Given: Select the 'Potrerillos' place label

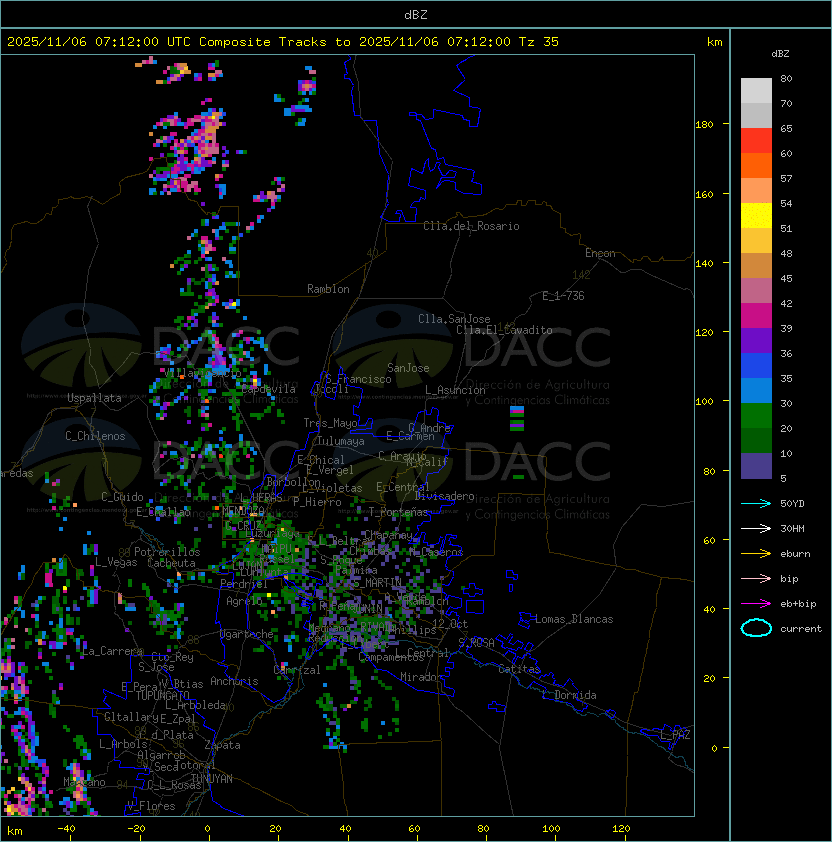Looking at the screenshot, I should [167, 552].
